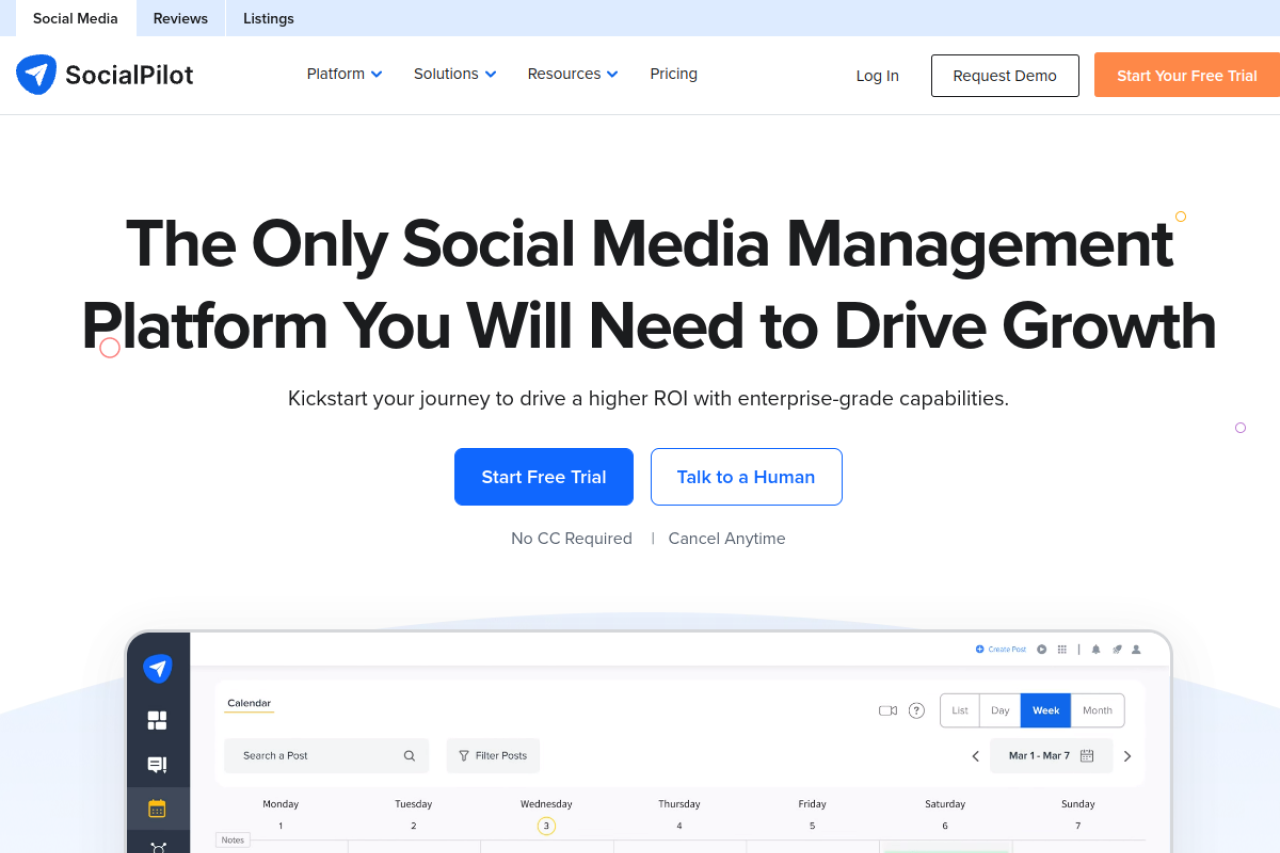
Task: Click the blue Start Free Trial button
Action: (544, 477)
